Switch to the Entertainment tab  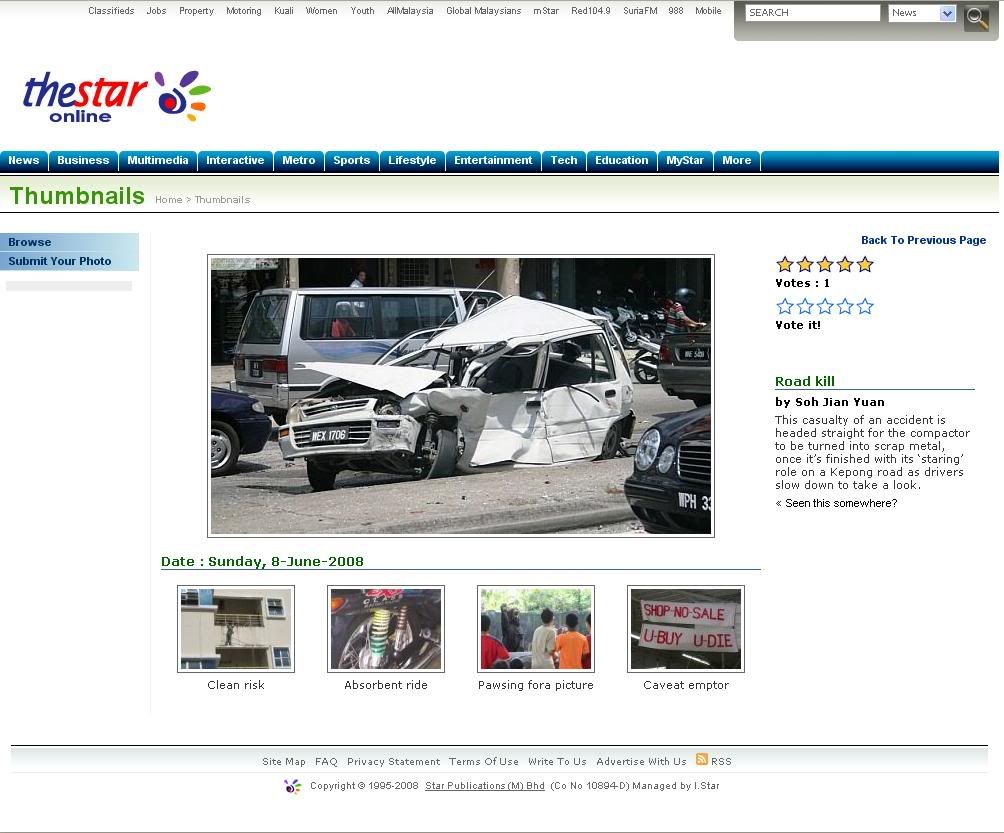point(493,160)
